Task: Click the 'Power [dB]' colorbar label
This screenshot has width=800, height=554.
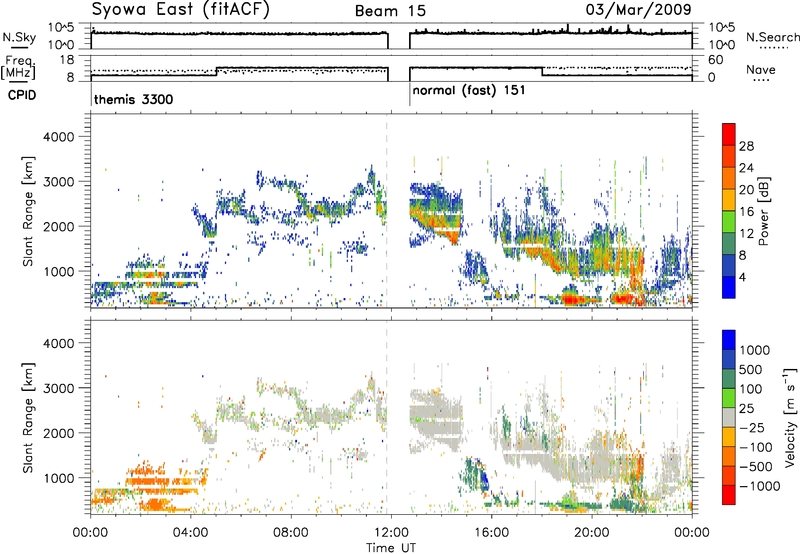Action: click(x=763, y=211)
